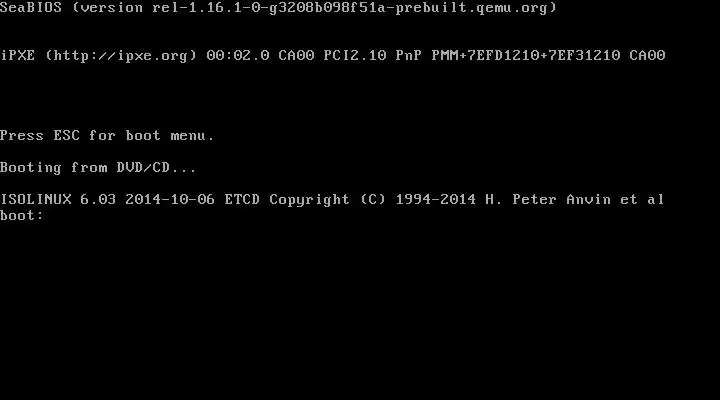
Task: Click the iPXE label at line start
Action: tap(17, 56)
